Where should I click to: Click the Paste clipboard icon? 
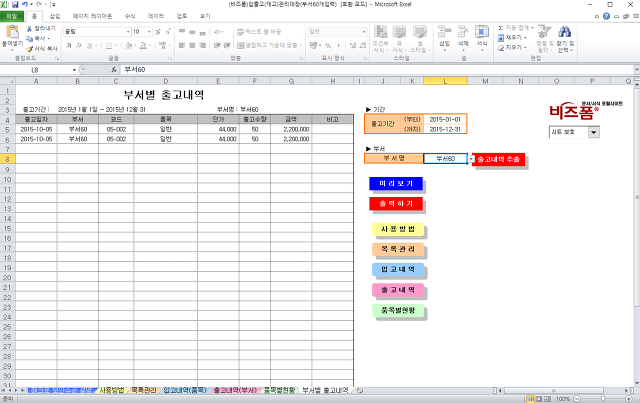(12, 31)
